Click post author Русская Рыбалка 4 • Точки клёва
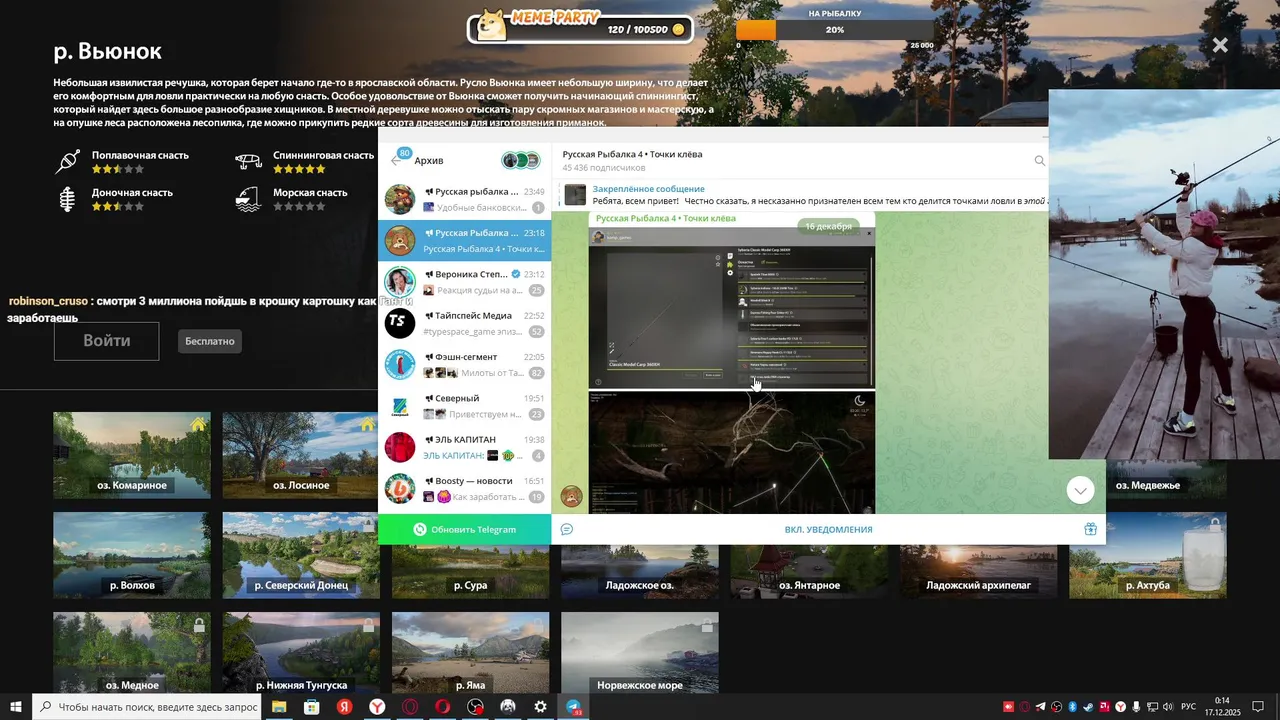This screenshot has height=720, width=1280. (x=665, y=218)
